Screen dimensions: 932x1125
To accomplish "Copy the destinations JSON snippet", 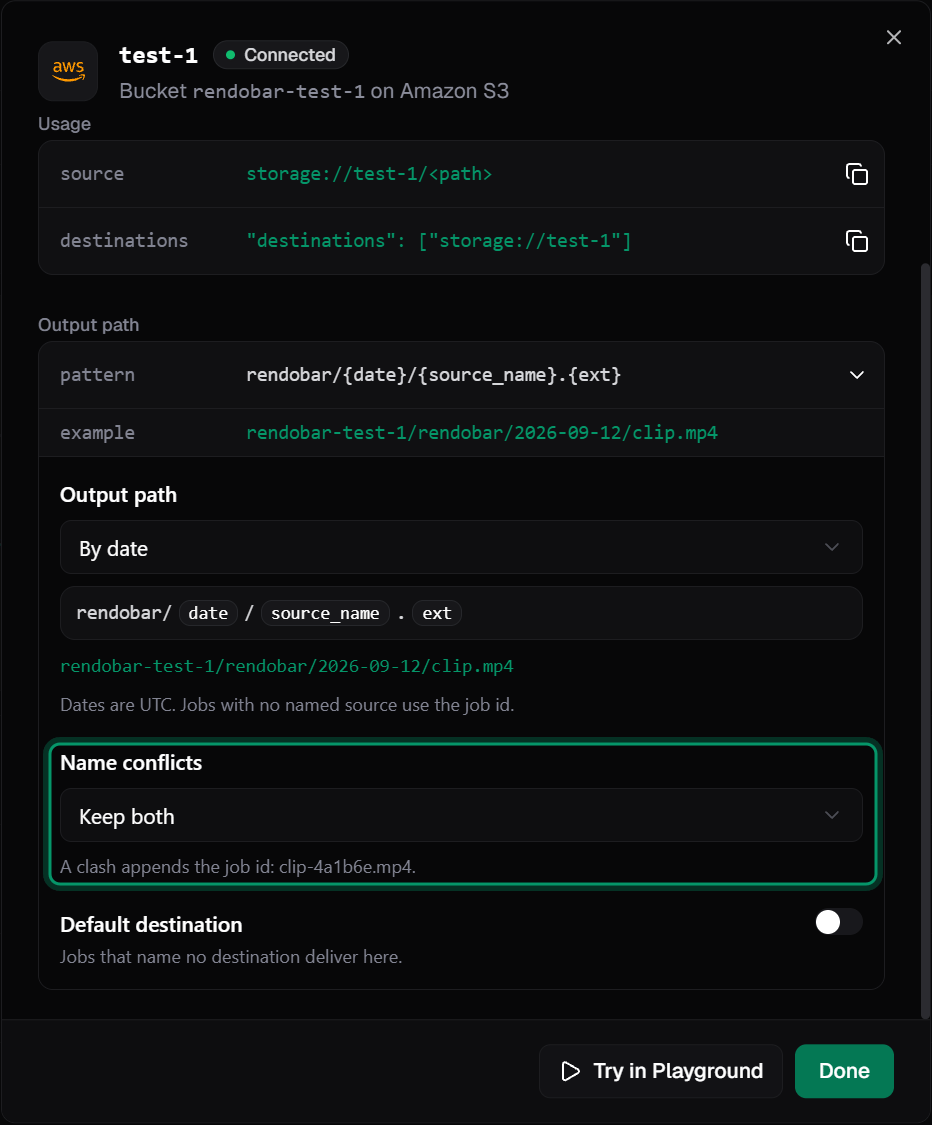I will [x=857, y=241].
